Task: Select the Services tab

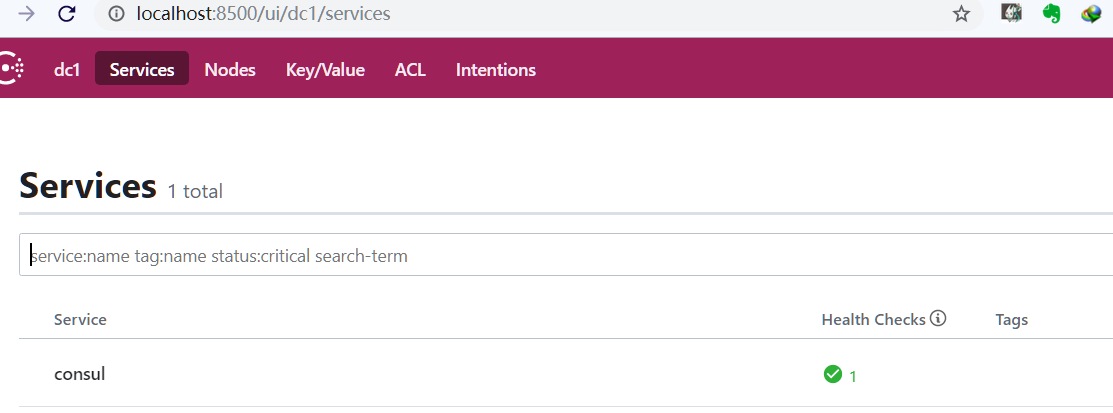Action: tap(142, 70)
